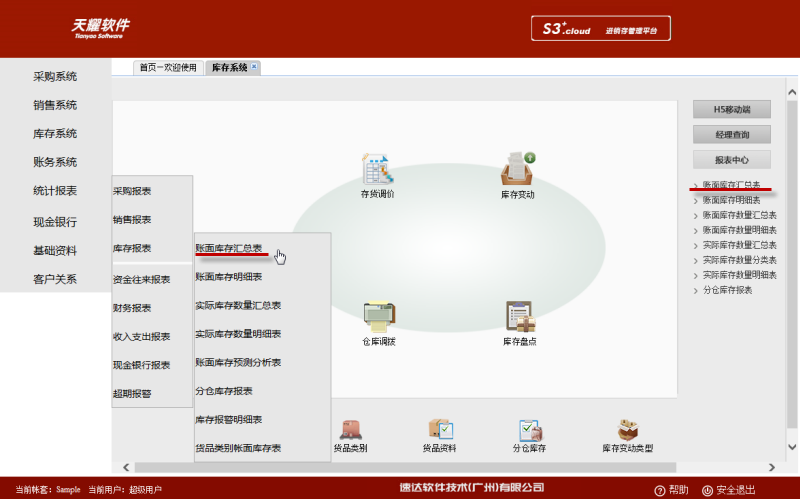Expand 财务报表 in the report menu
Viewport: 800px width, 499px height.
point(132,308)
